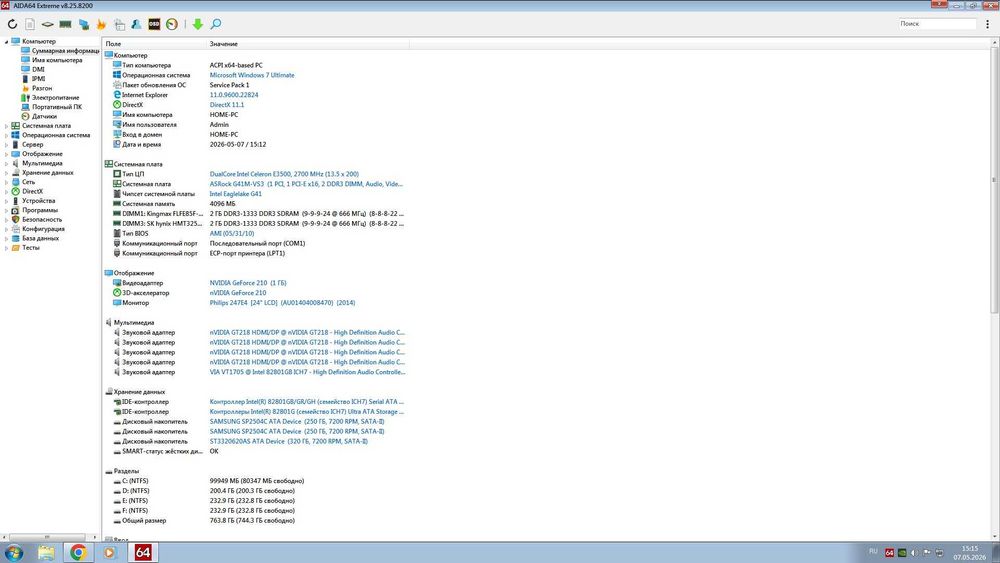Viewport: 1000px width, 563px height.
Task: Open the user profile toolbar icon
Action: pyautogui.click(x=136, y=24)
